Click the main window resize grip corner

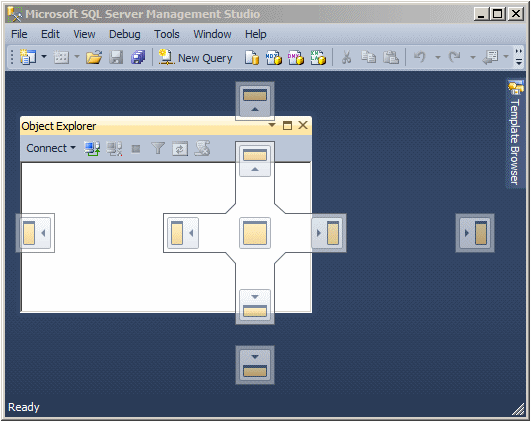coord(518,409)
